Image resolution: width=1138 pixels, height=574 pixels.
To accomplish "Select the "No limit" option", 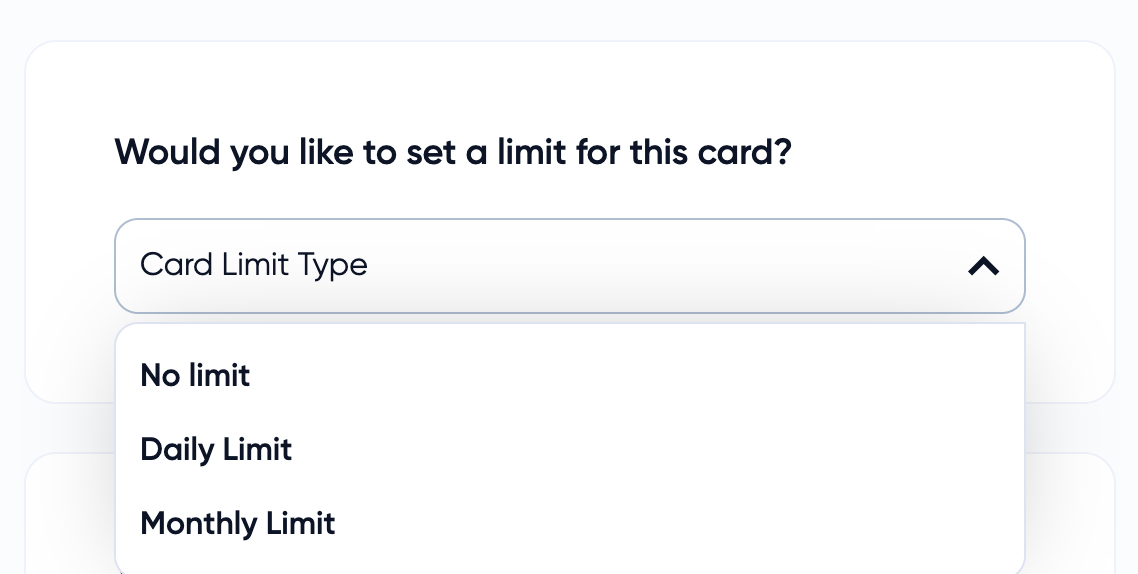I will (x=196, y=376).
